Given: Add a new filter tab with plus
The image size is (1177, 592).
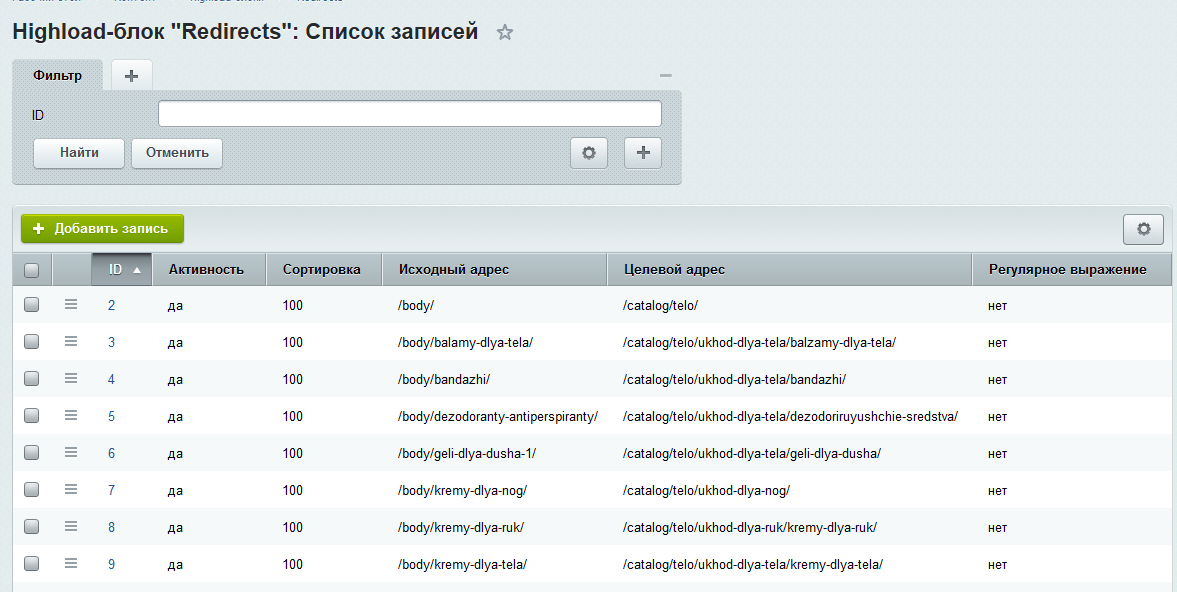Looking at the screenshot, I should coord(131,75).
